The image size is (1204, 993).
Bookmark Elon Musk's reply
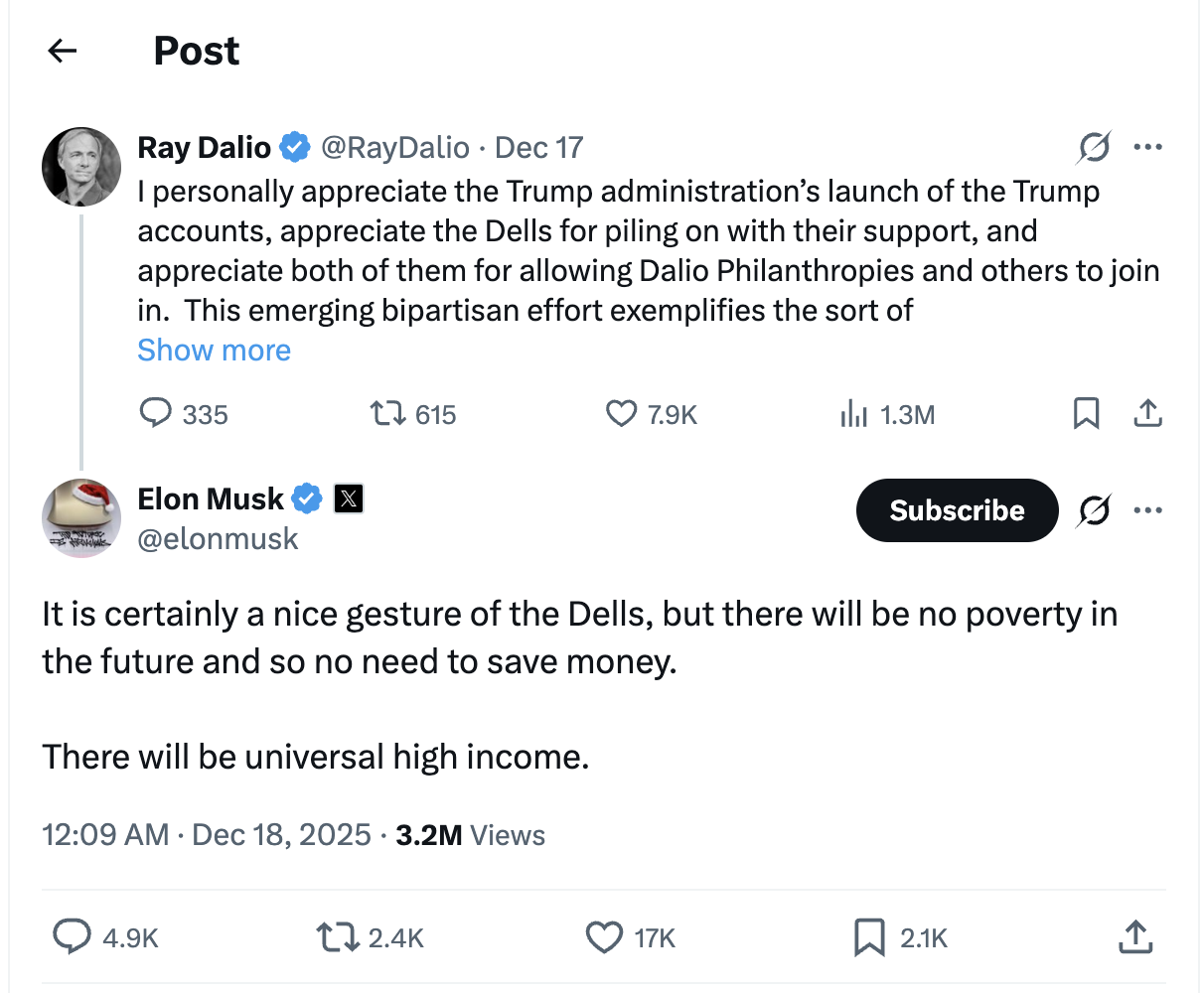pyautogui.click(x=870, y=936)
